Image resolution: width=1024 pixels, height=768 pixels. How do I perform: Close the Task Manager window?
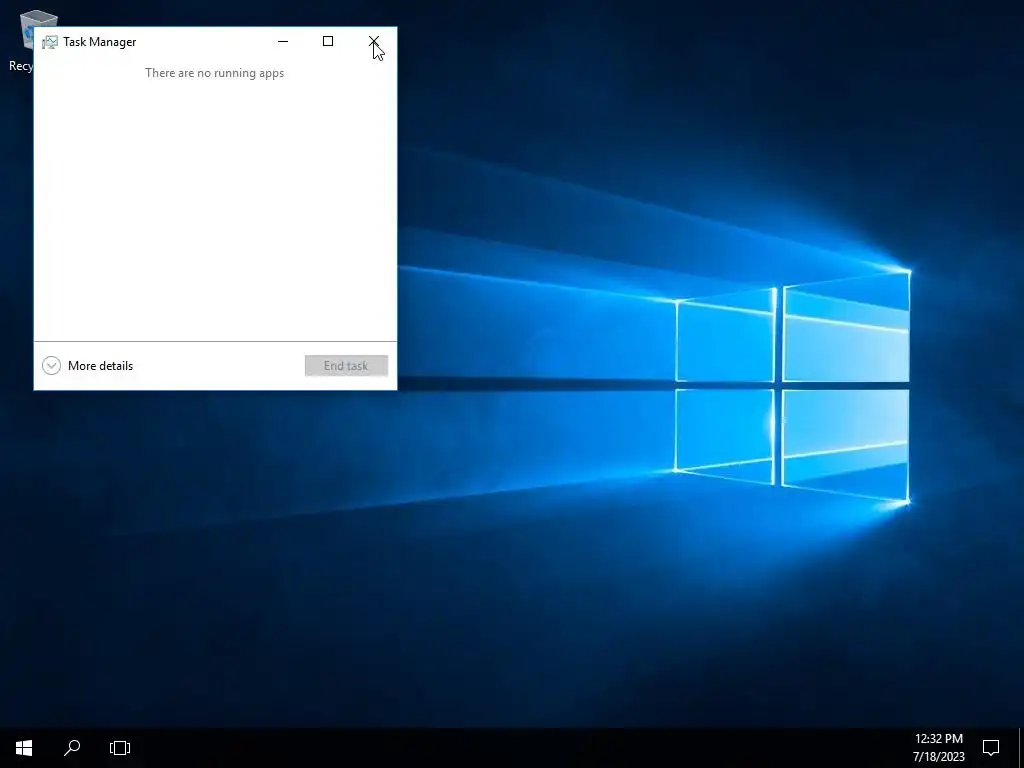coord(374,41)
